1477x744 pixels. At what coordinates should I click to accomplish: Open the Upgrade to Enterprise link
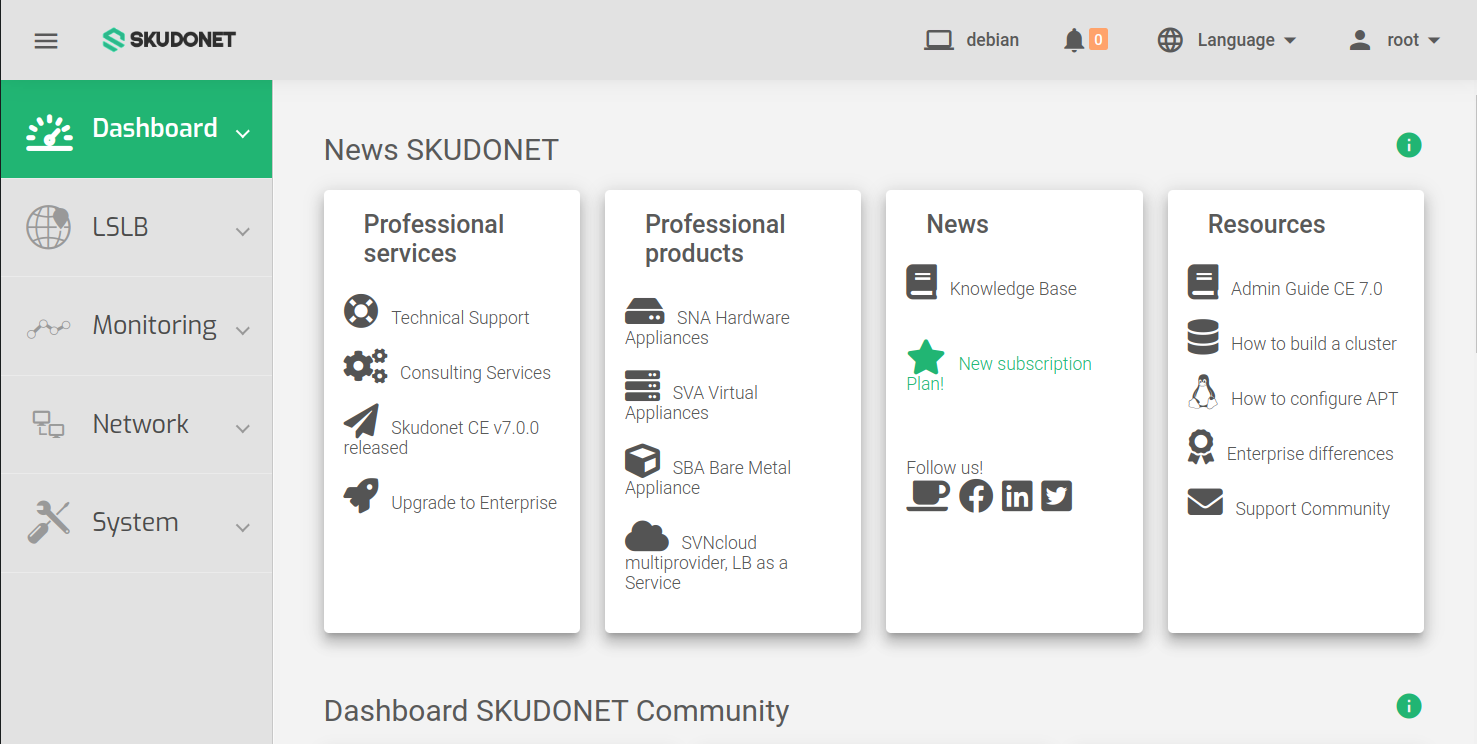tap(474, 503)
